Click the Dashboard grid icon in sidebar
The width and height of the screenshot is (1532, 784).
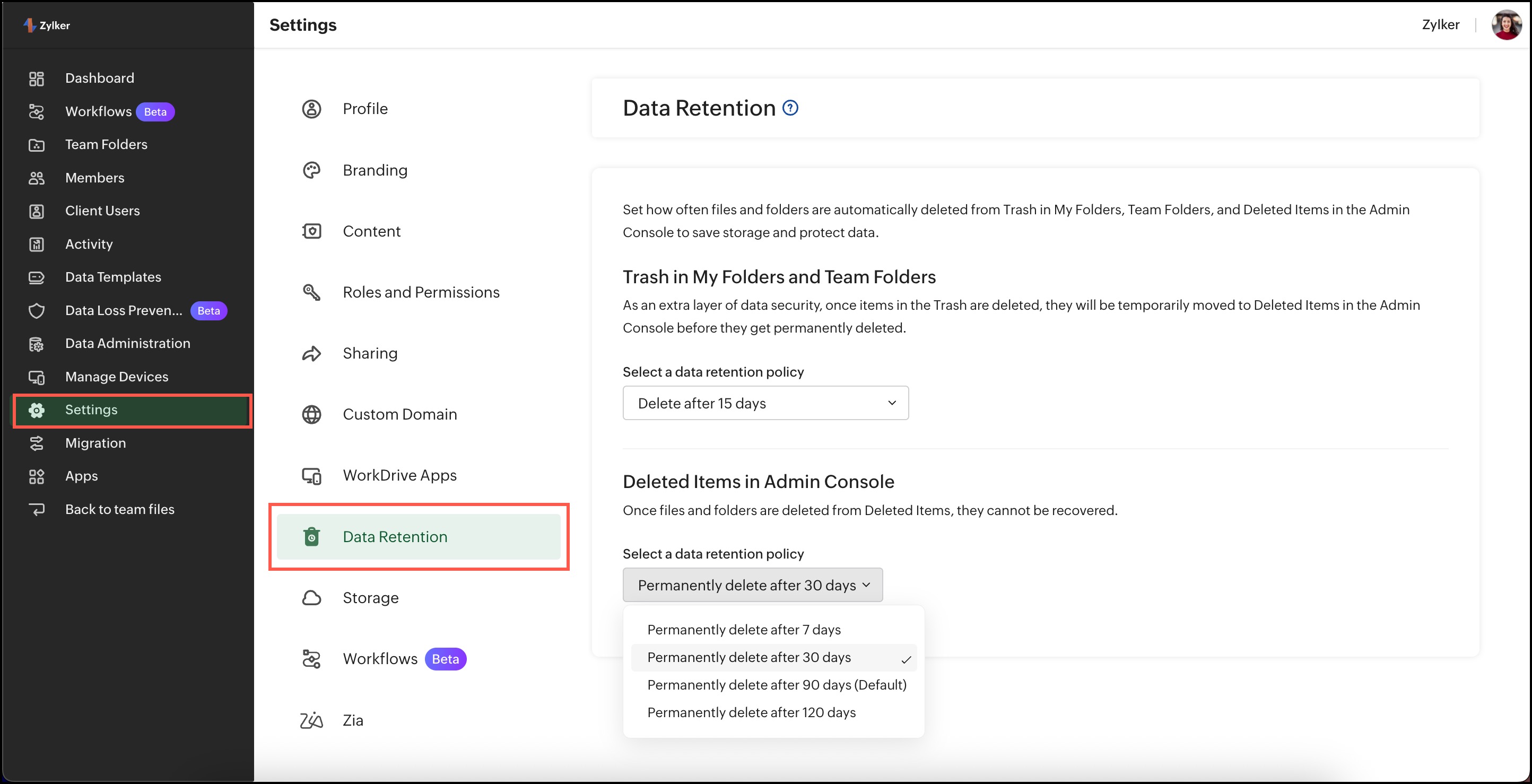pyautogui.click(x=36, y=79)
